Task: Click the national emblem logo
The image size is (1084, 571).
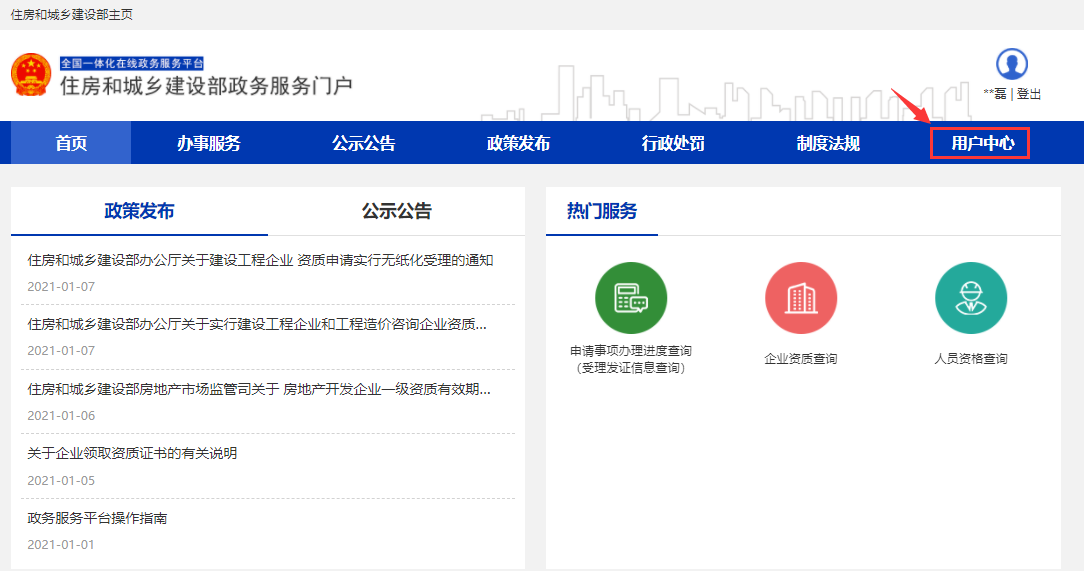Action: 31,75
